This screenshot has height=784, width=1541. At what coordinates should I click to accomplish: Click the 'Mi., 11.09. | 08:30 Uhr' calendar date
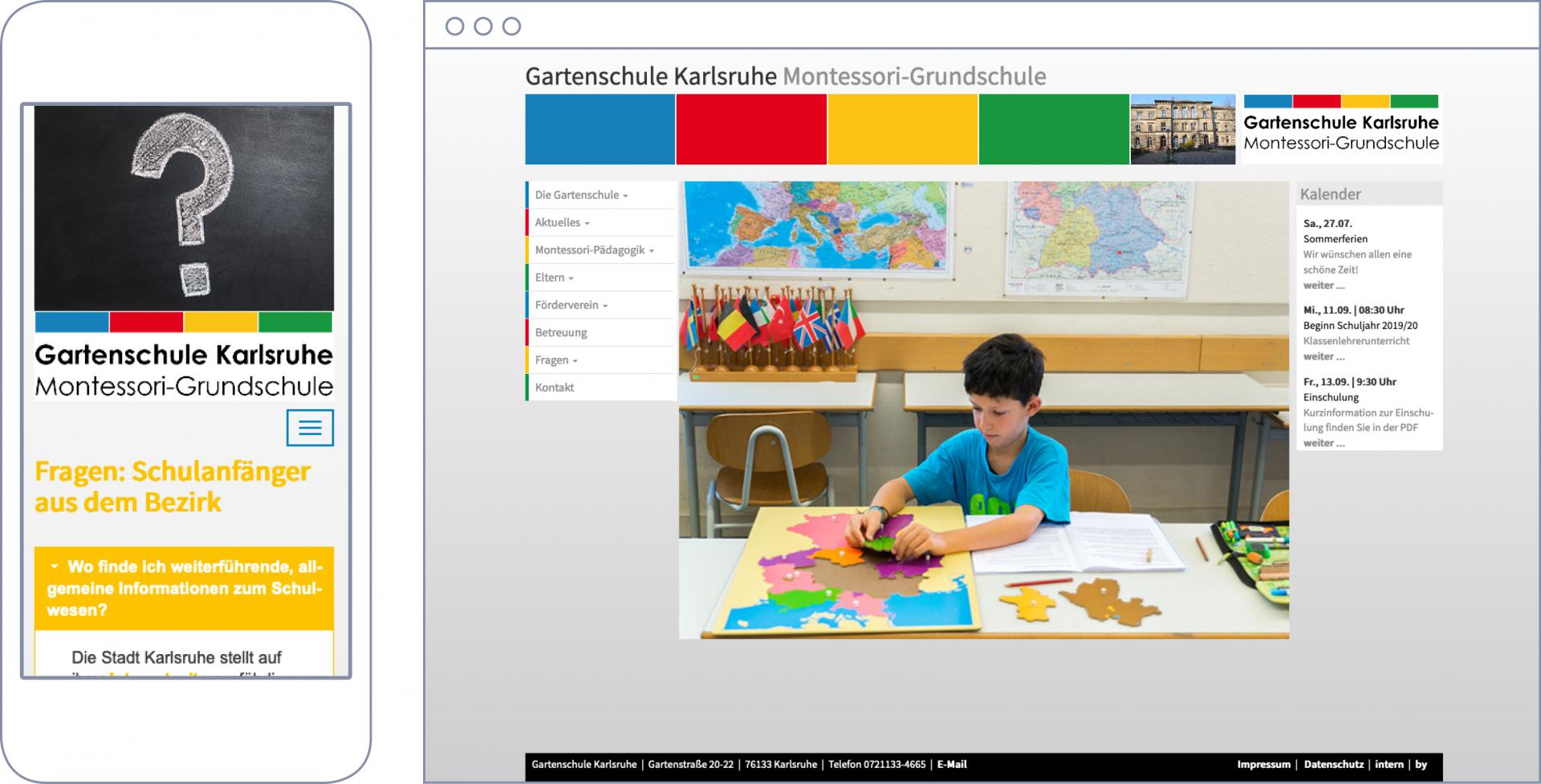pos(1354,310)
